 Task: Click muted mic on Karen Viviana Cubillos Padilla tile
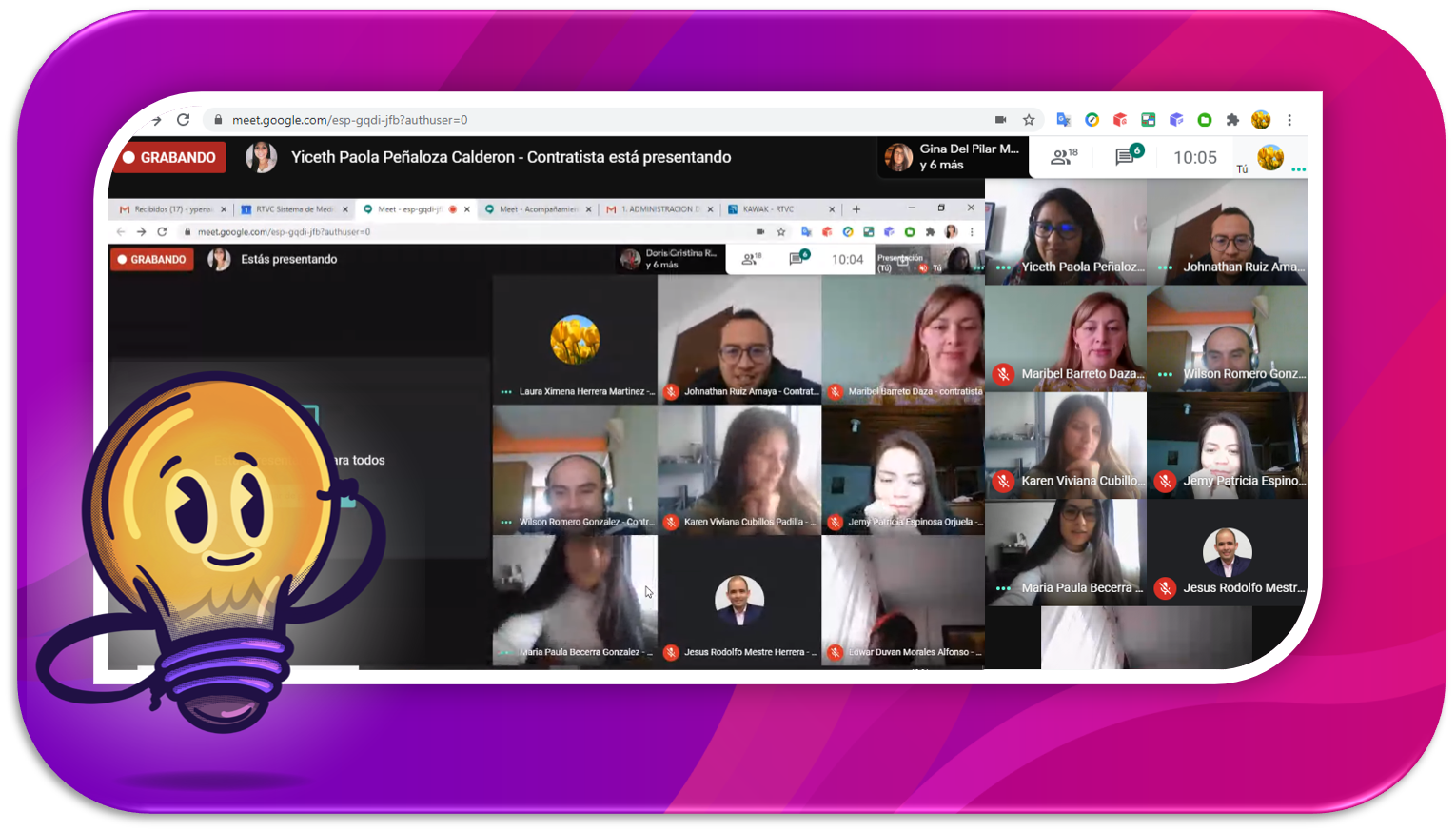coord(671,522)
